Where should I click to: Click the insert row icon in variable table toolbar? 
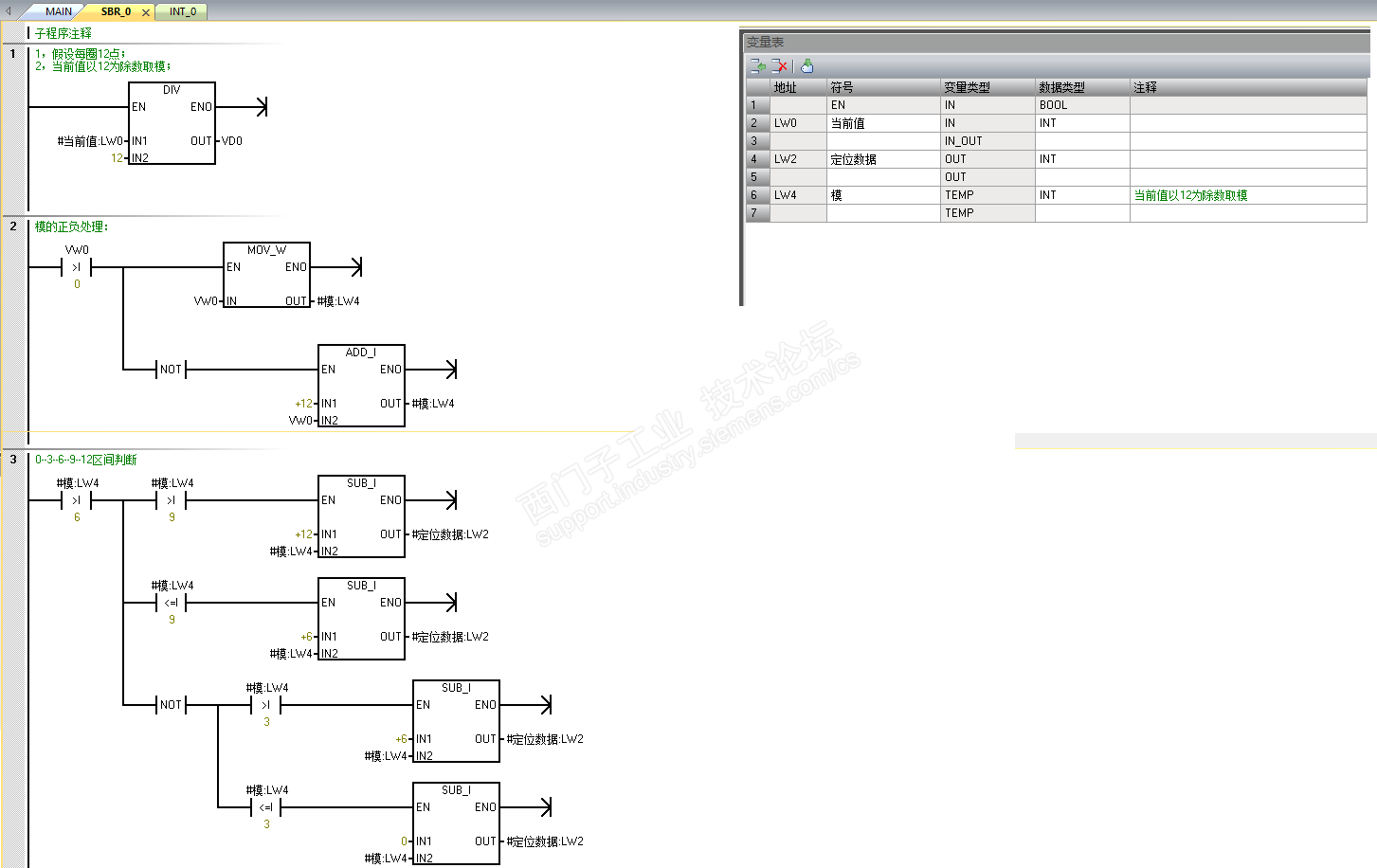coord(757,65)
